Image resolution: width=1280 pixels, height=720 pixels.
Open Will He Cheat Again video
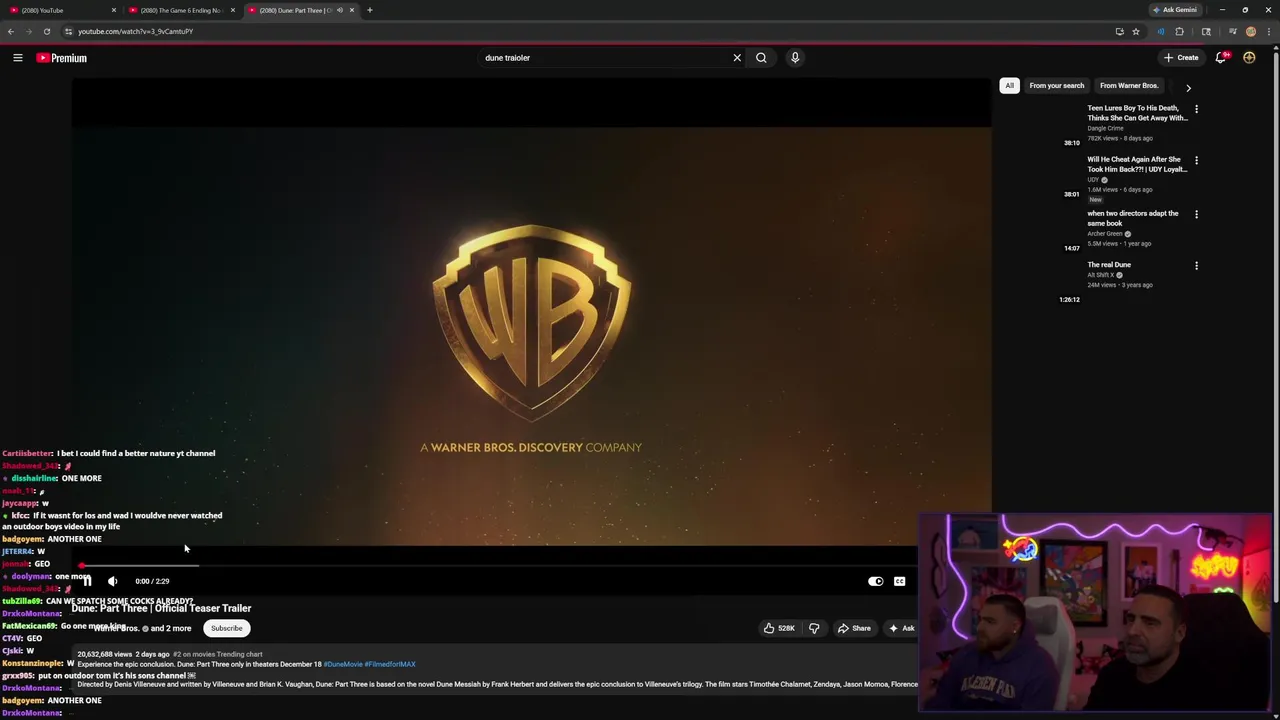click(x=1138, y=164)
